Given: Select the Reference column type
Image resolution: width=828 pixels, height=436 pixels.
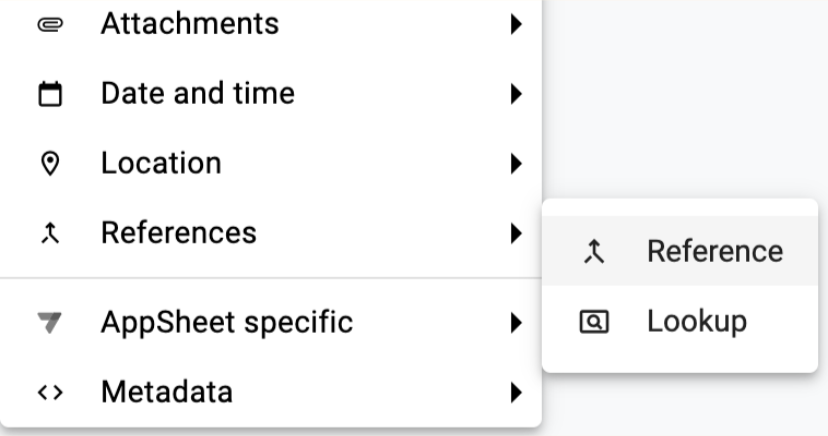Looking at the screenshot, I should pos(714,251).
